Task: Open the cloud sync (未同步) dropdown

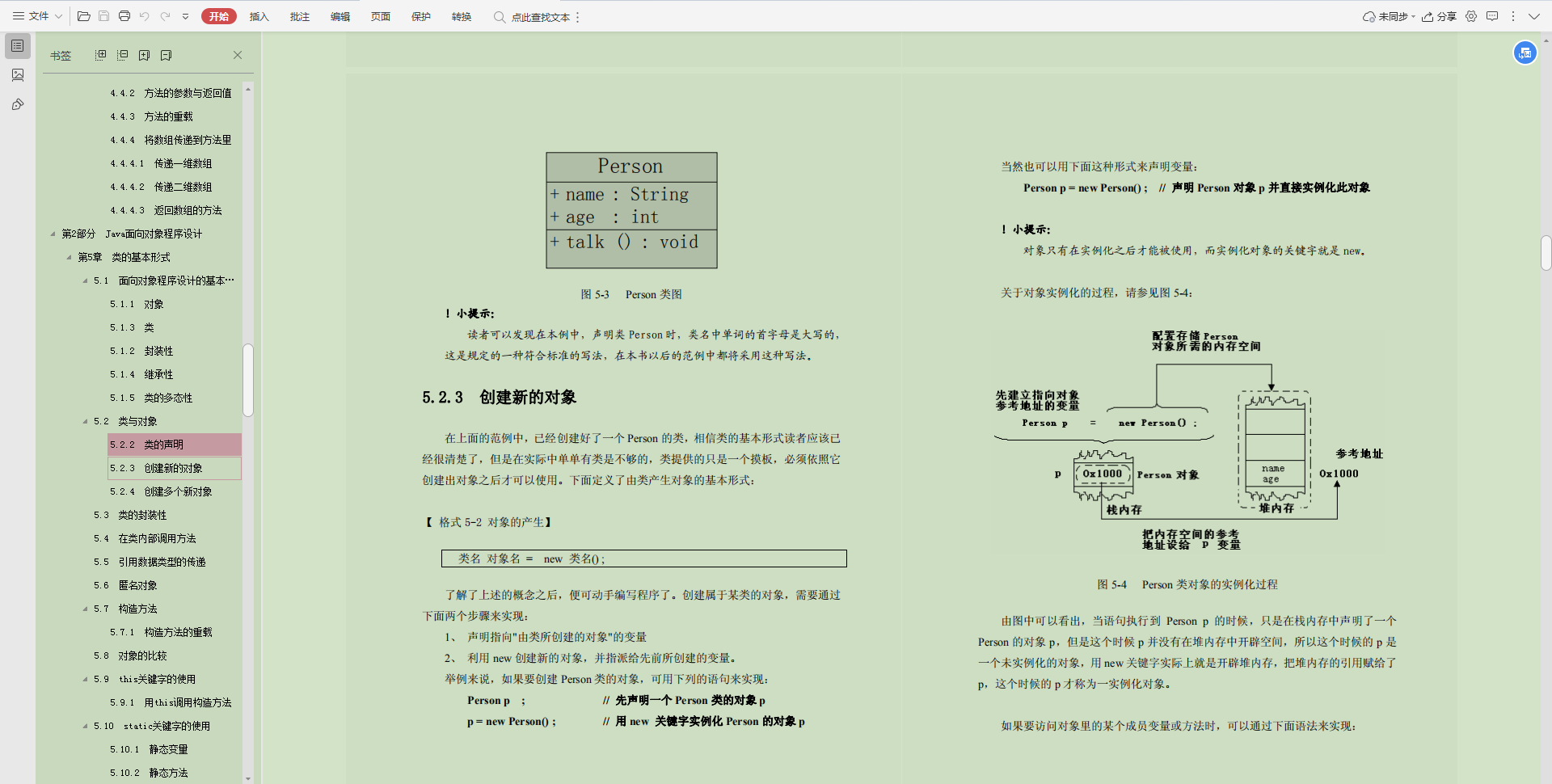Action: (1386, 16)
